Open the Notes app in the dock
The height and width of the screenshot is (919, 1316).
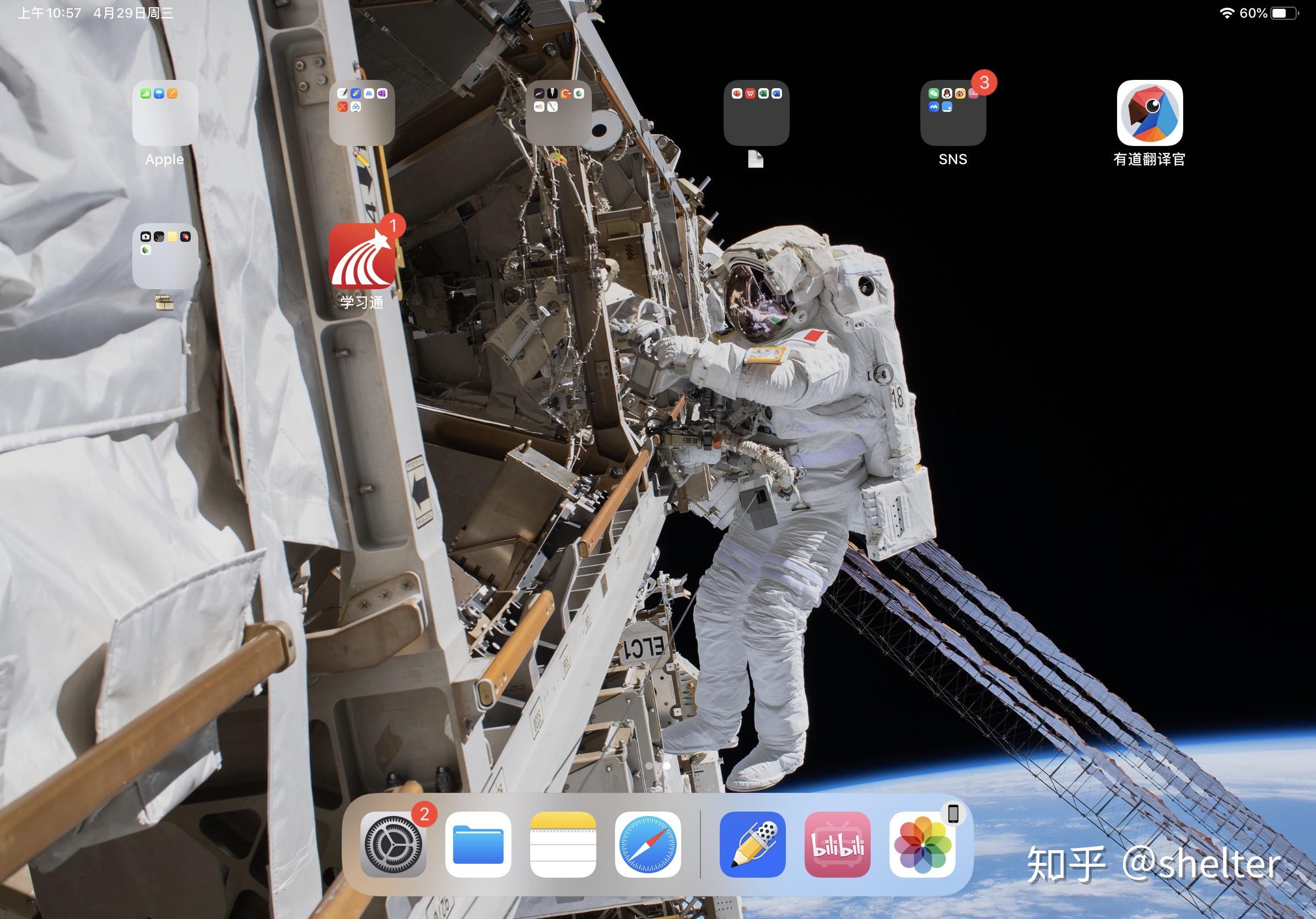[563, 844]
